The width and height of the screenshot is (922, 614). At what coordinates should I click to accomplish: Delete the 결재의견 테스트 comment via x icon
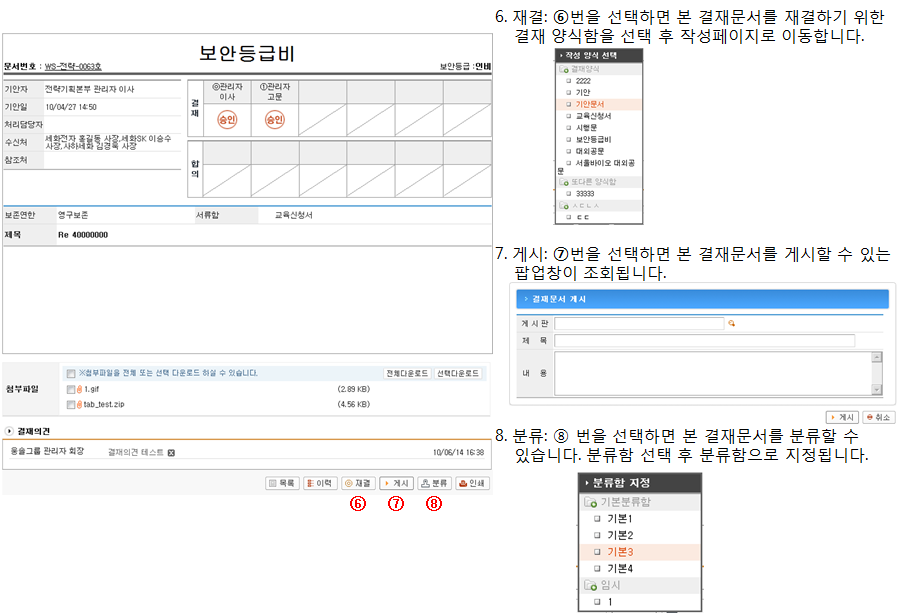coord(171,453)
